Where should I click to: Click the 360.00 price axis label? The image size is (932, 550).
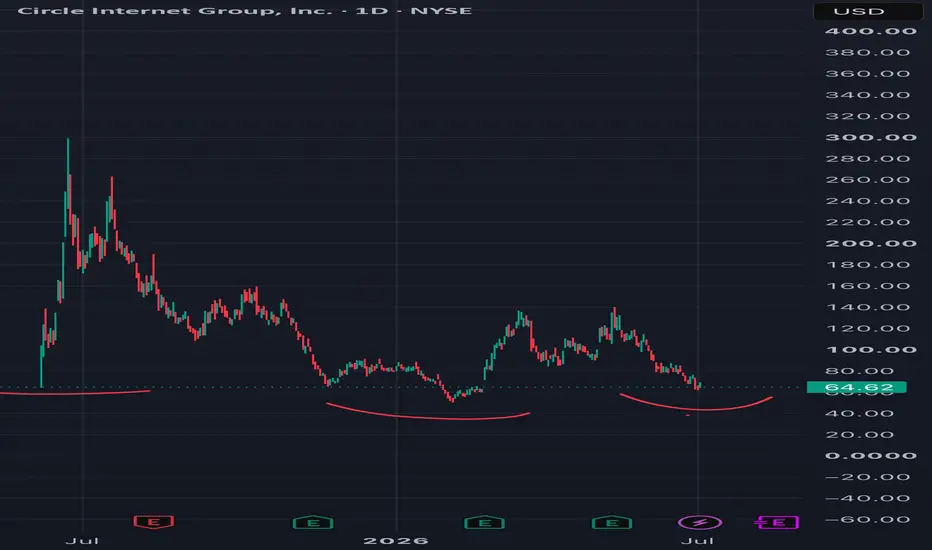868,74
